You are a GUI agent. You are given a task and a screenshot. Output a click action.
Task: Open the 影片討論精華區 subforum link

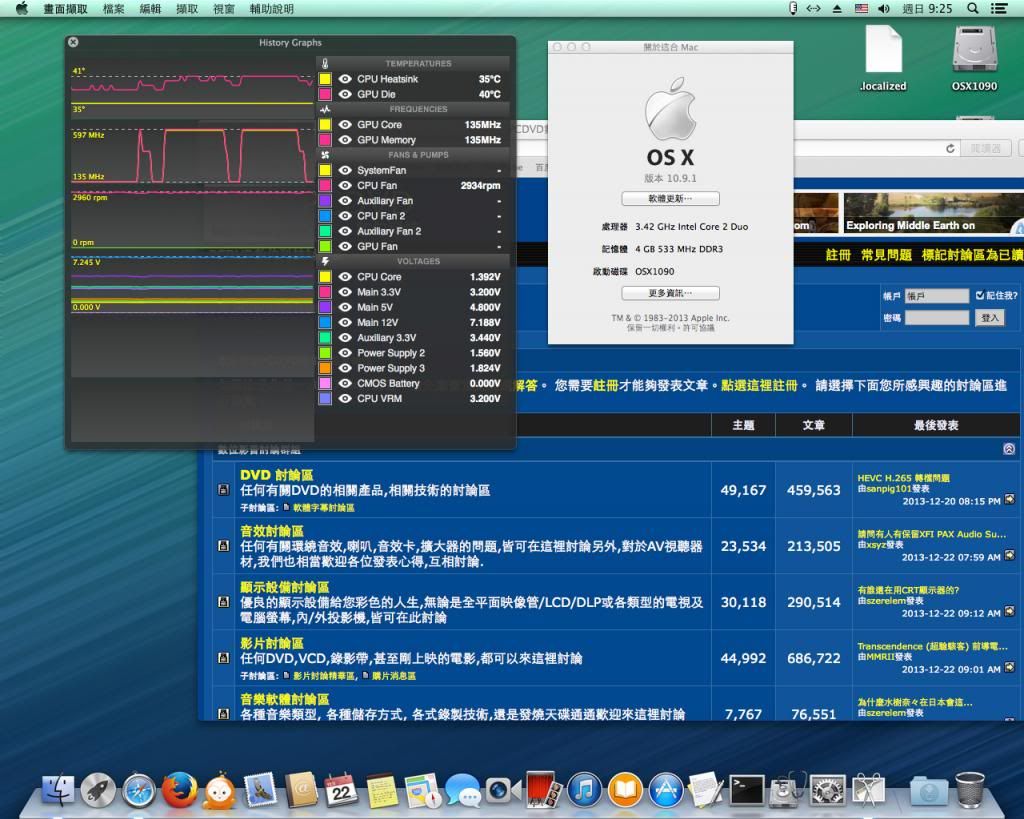pyautogui.click(x=324, y=676)
